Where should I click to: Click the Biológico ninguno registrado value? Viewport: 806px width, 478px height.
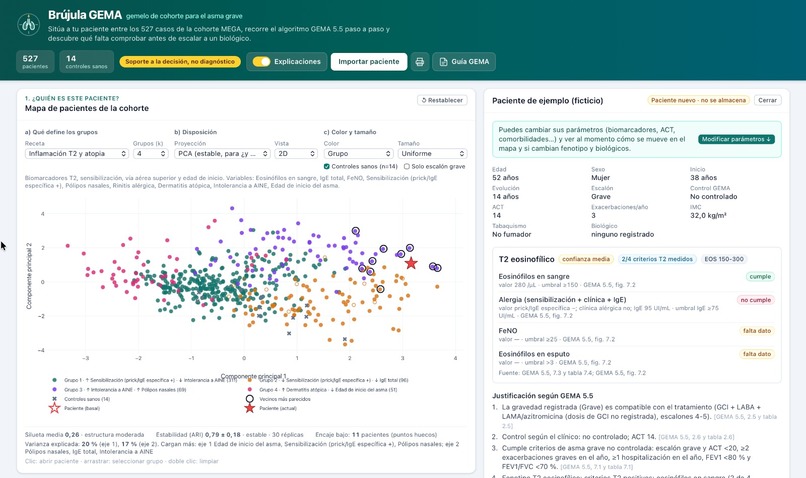(x=622, y=234)
